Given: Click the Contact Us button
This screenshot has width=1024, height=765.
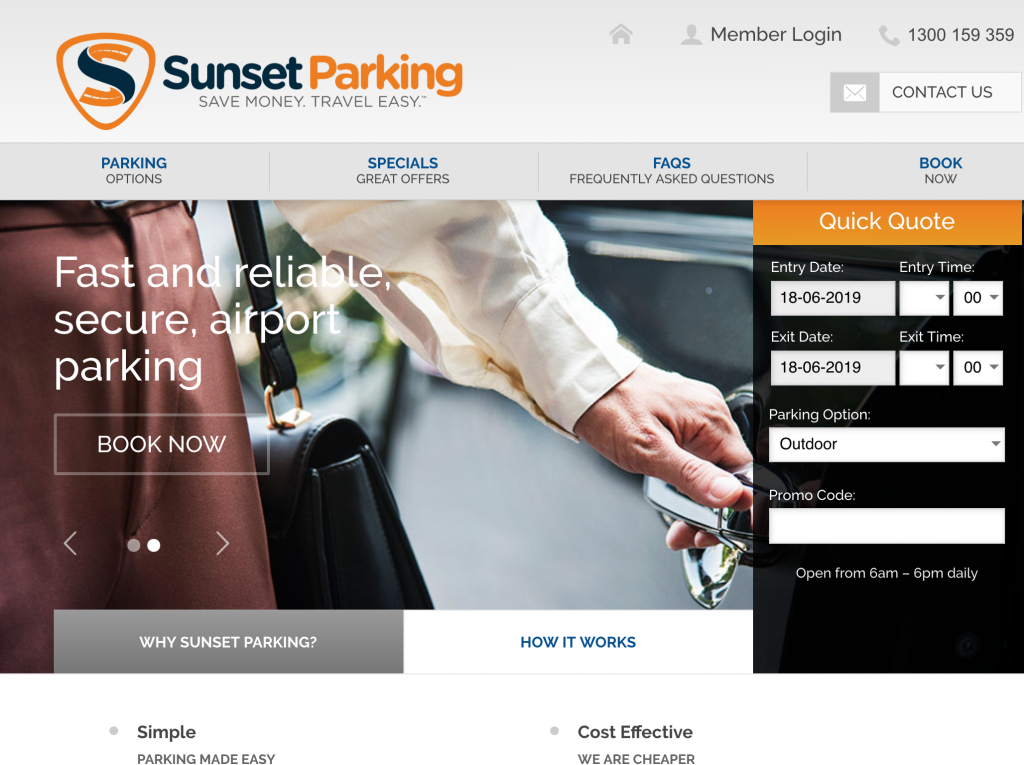Looking at the screenshot, I should (x=941, y=93).
